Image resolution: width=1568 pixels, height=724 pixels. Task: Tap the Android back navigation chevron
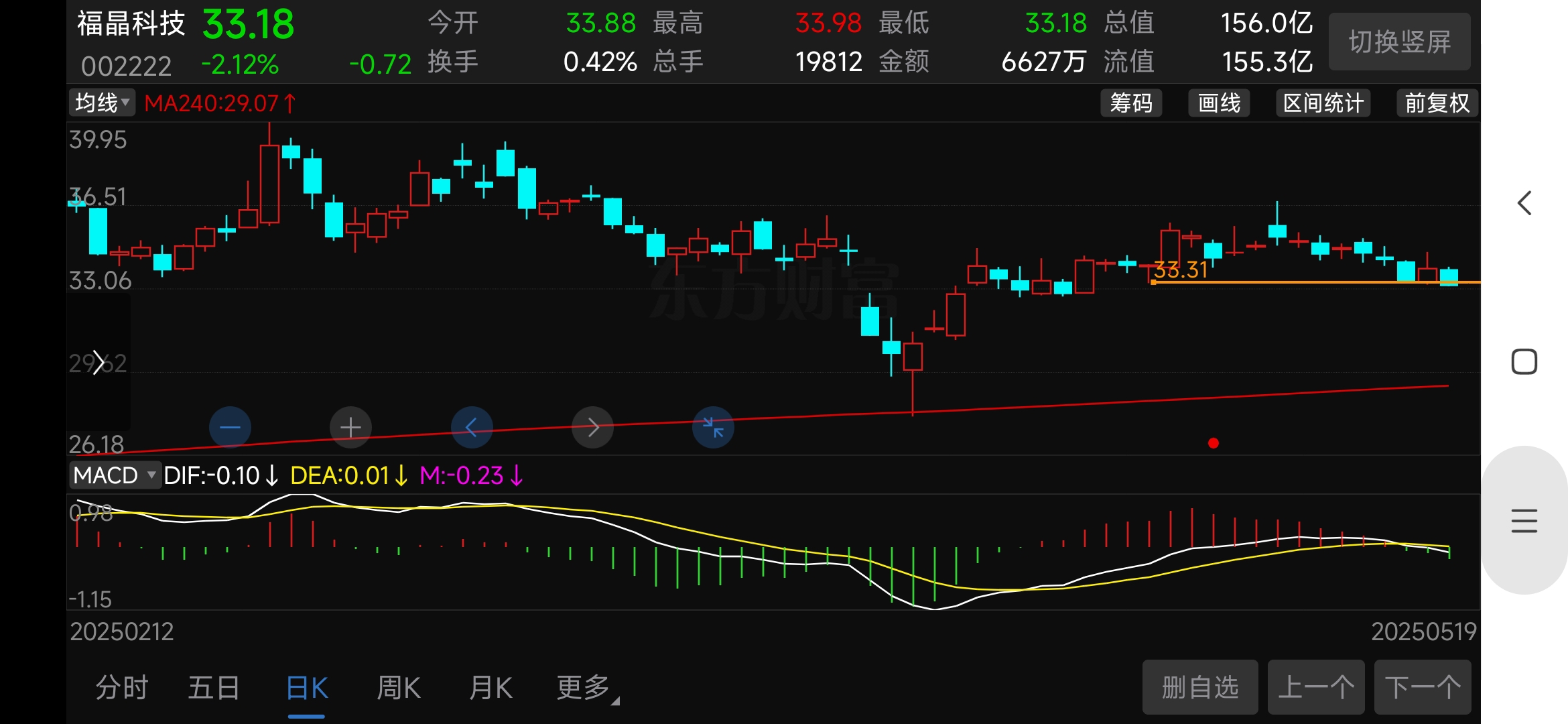tap(1524, 202)
